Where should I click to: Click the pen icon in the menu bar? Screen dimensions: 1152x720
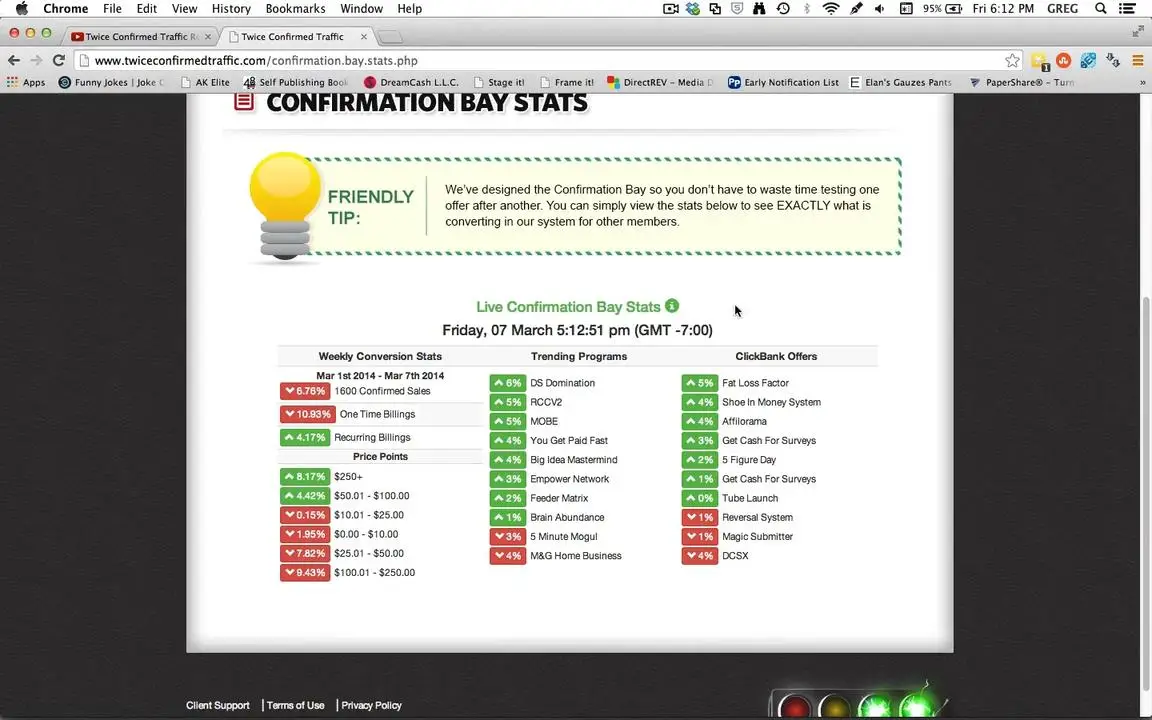(x=856, y=9)
